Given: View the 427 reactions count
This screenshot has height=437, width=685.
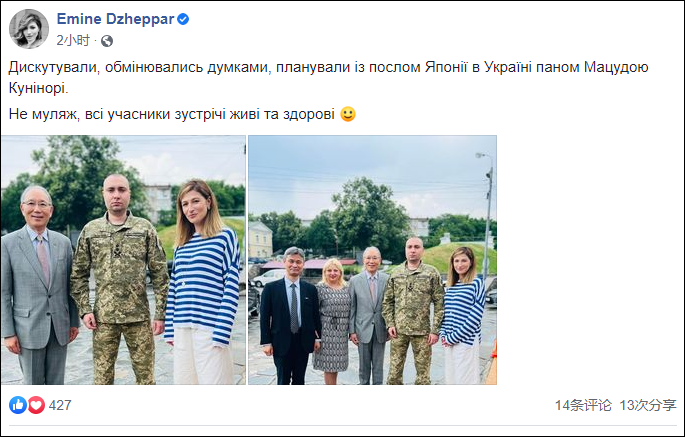Looking at the screenshot, I should [x=60, y=405].
